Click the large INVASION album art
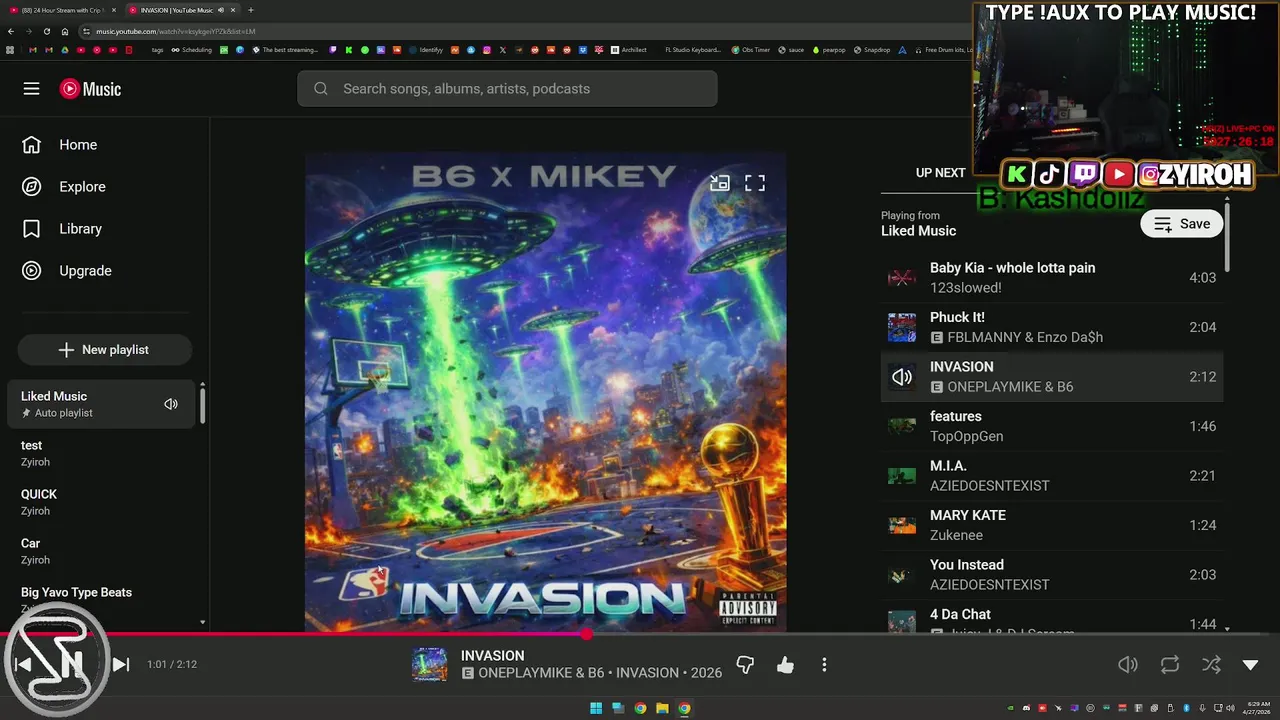Image resolution: width=1280 pixels, height=720 pixels. point(545,392)
